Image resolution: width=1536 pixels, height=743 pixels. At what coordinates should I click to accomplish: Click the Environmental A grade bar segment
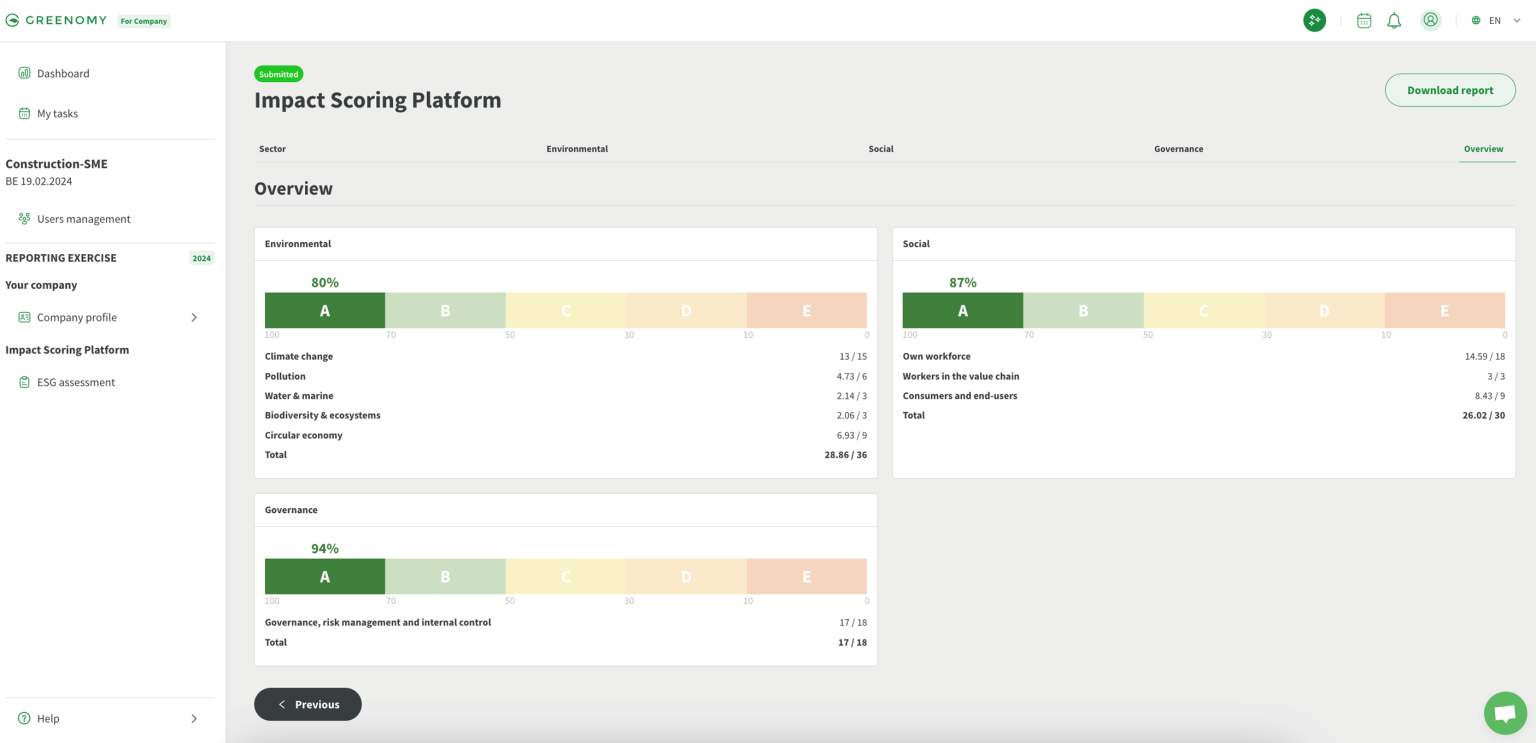pos(324,311)
